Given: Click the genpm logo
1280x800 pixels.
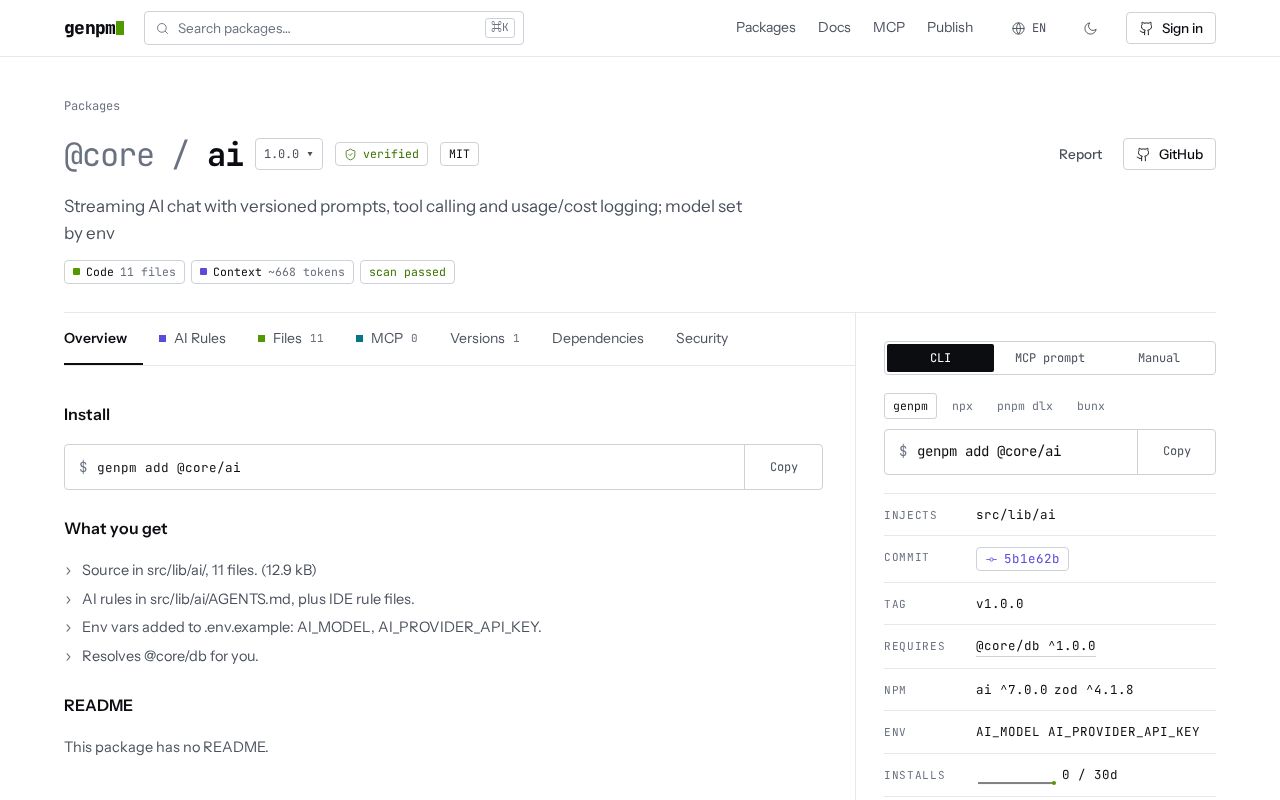Looking at the screenshot, I should (94, 28).
